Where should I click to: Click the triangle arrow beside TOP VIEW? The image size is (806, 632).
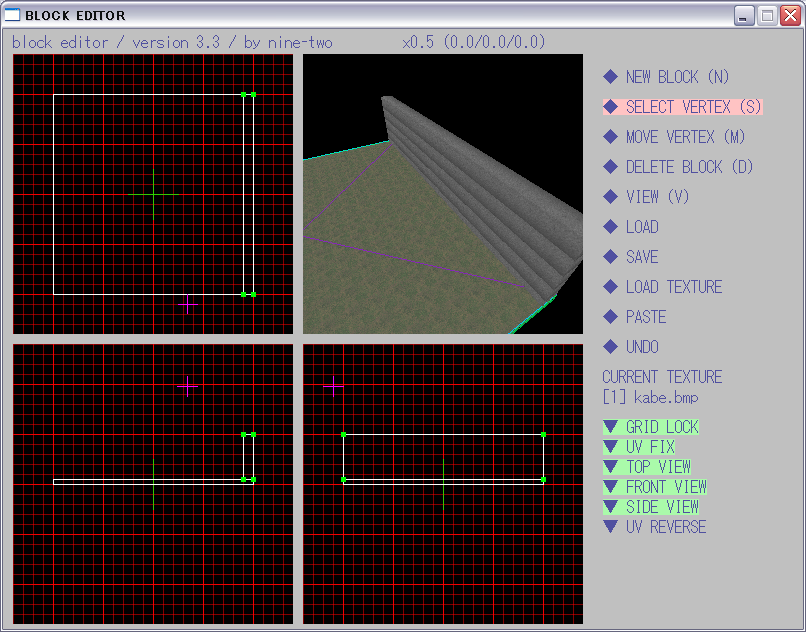(610, 467)
